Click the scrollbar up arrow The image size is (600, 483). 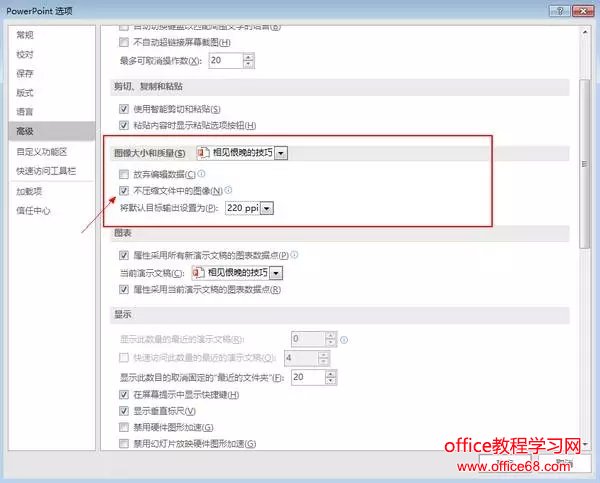585,32
